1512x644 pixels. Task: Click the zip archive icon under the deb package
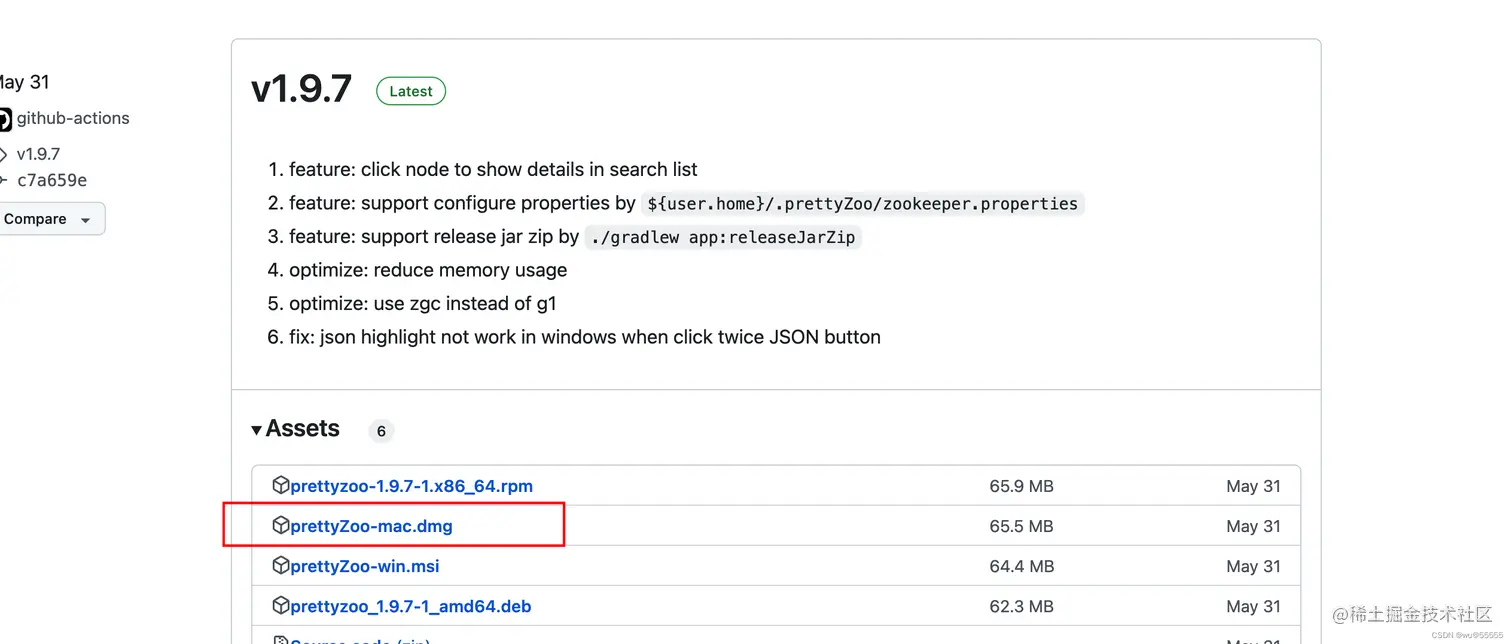(x=281, y=640)
